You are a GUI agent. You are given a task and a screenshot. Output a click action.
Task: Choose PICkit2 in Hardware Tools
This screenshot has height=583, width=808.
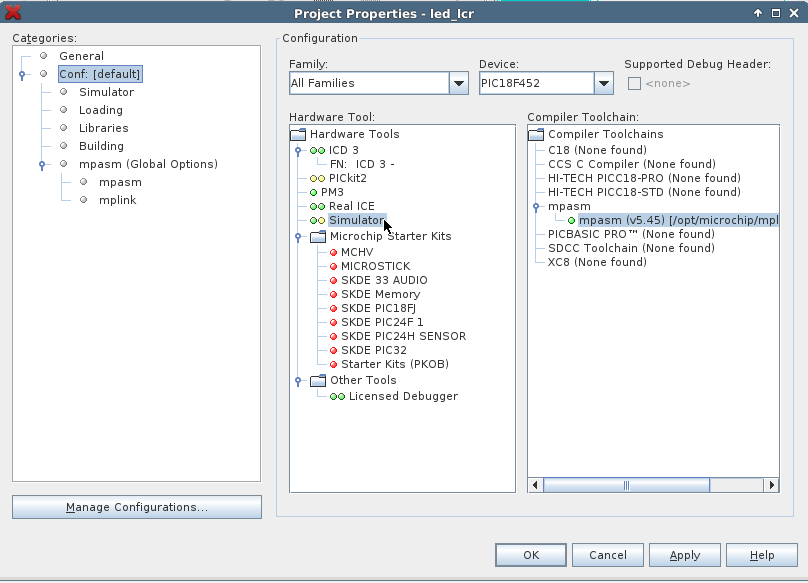[347, 178]
